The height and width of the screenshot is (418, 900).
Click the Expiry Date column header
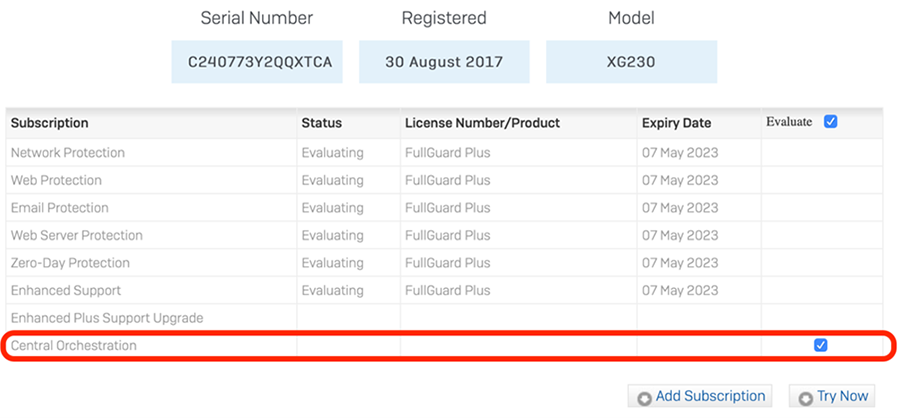tap(677, 123)
